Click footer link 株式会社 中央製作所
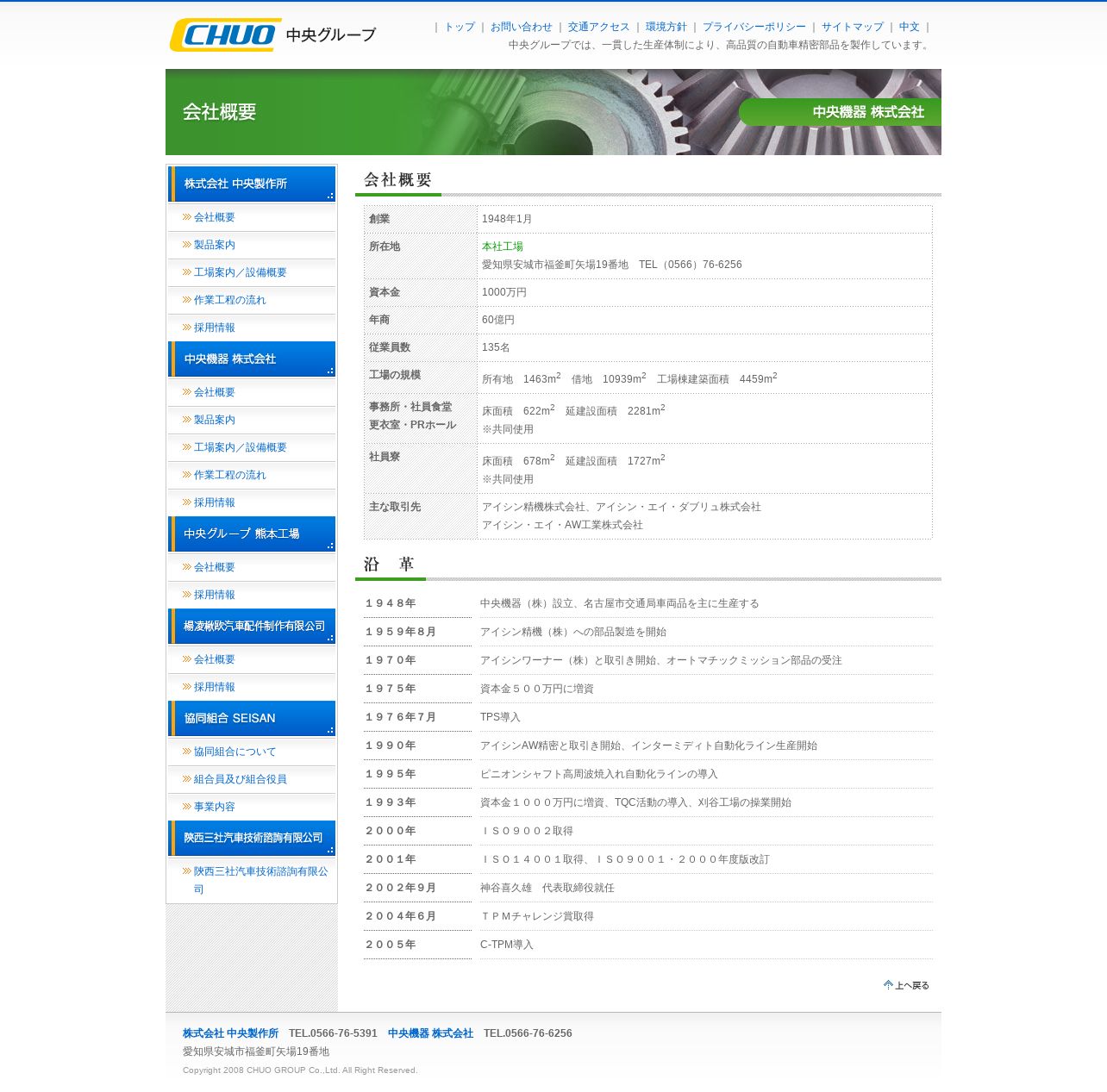This screenshot has width=1107, height=1092. point(230,1033)
